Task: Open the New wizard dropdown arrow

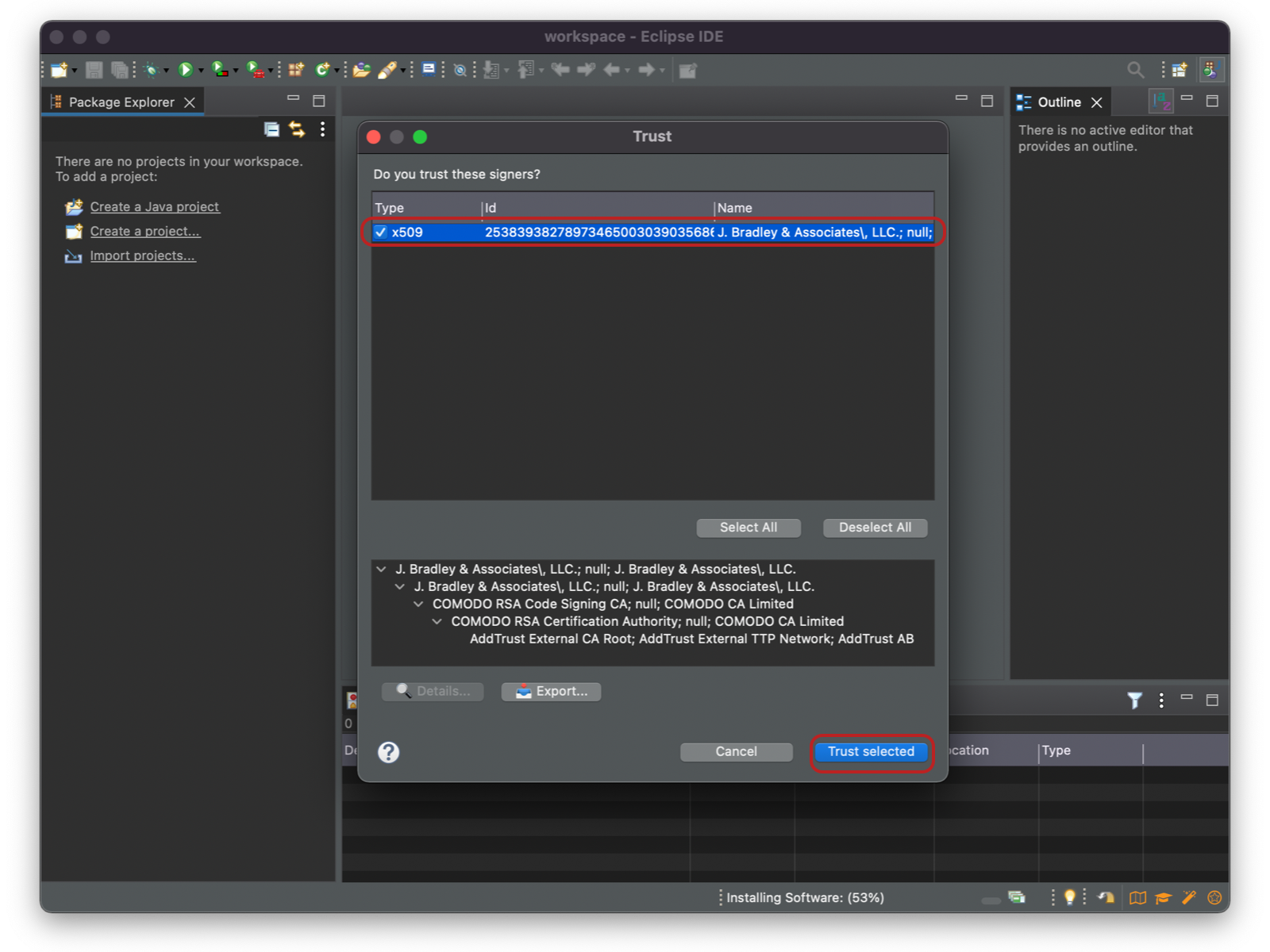Action: [x=74, y=71]
